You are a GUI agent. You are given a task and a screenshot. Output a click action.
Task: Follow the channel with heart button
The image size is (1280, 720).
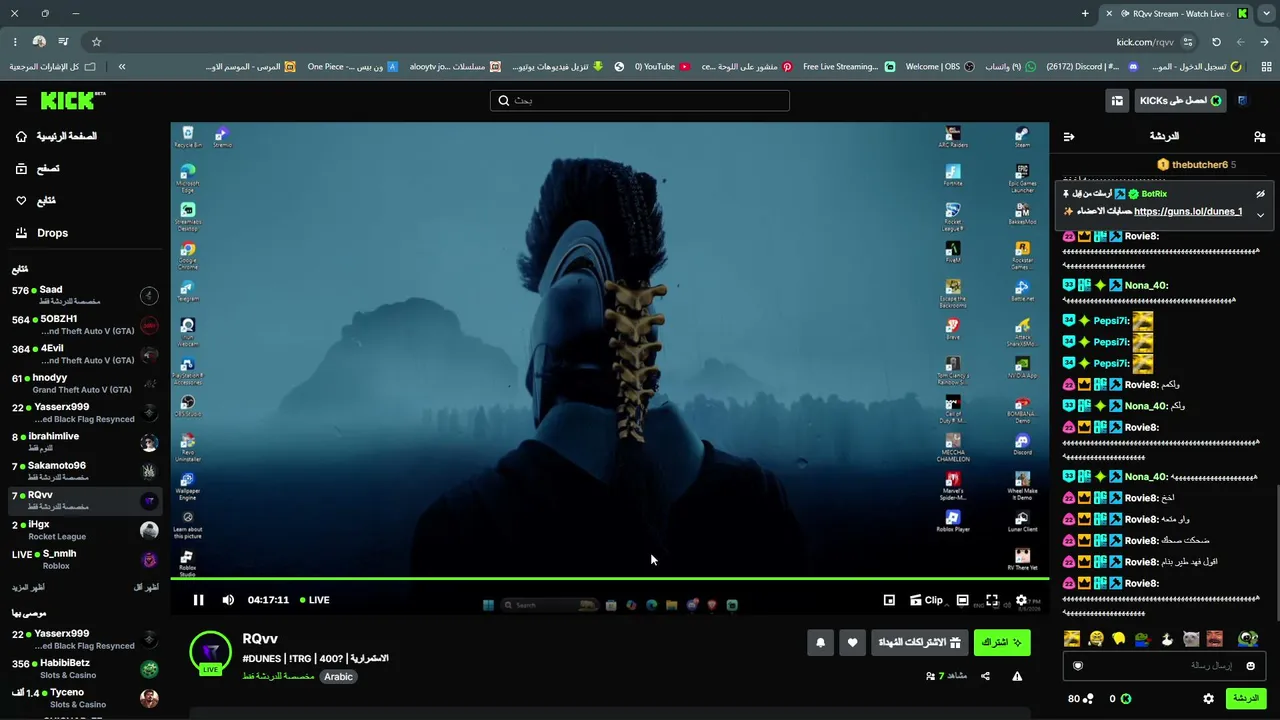click(x=852, y=643)
